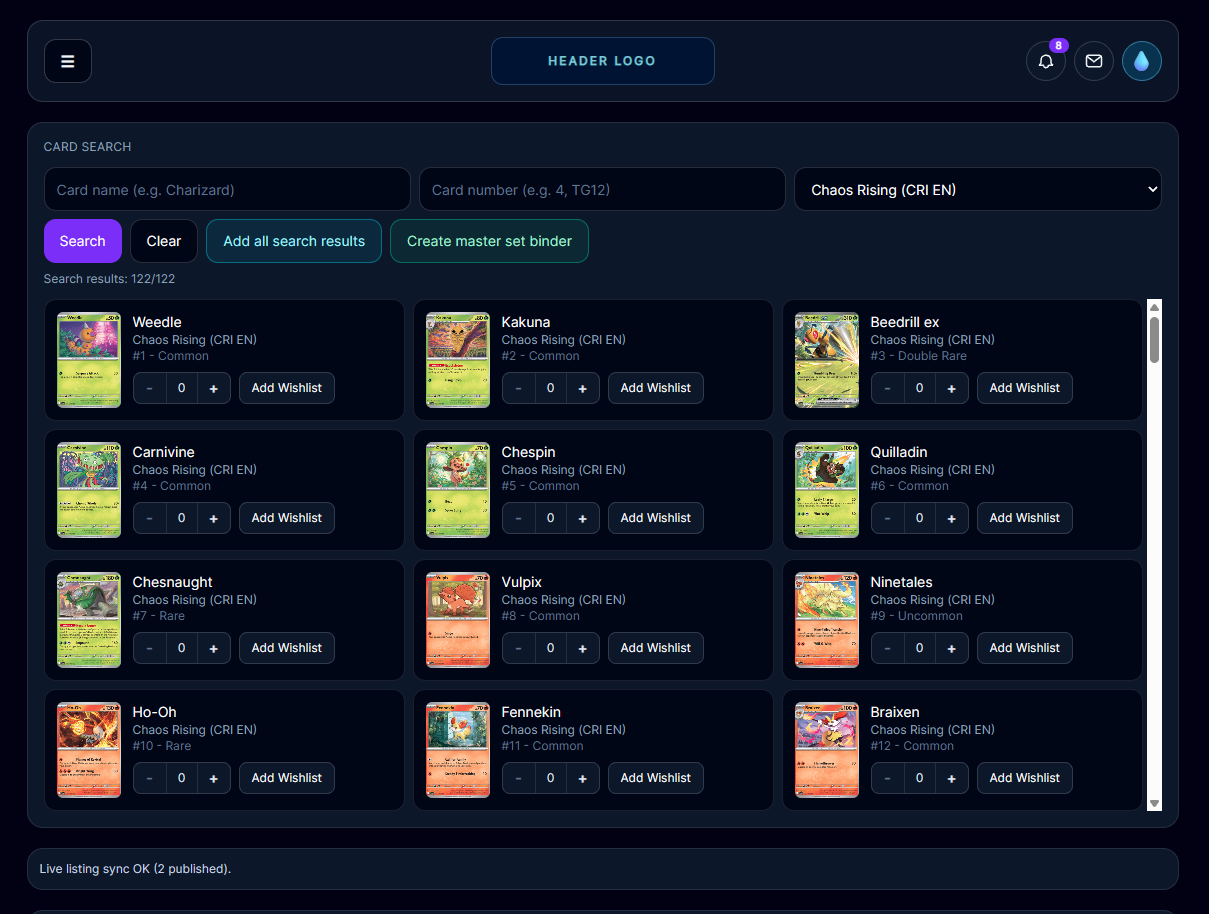Increase Ho-Oh quantity with plus
The height and width of the screenshot is (914, 1209).
[213, 778]
